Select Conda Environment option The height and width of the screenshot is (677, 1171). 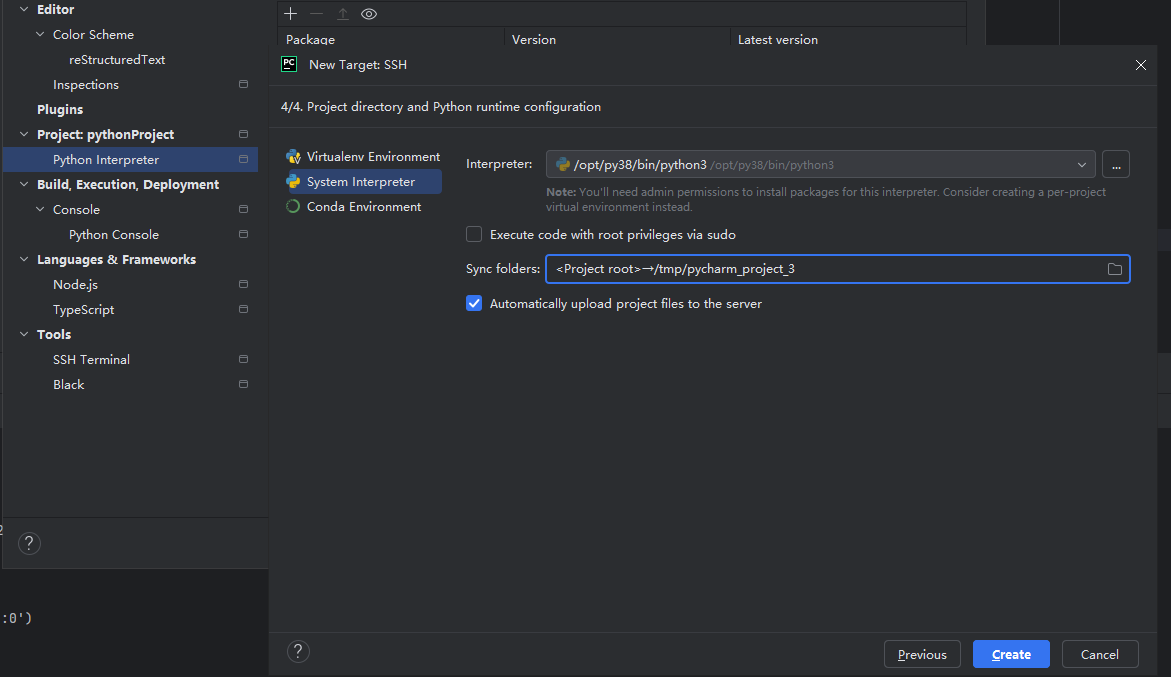coord(364,207)
